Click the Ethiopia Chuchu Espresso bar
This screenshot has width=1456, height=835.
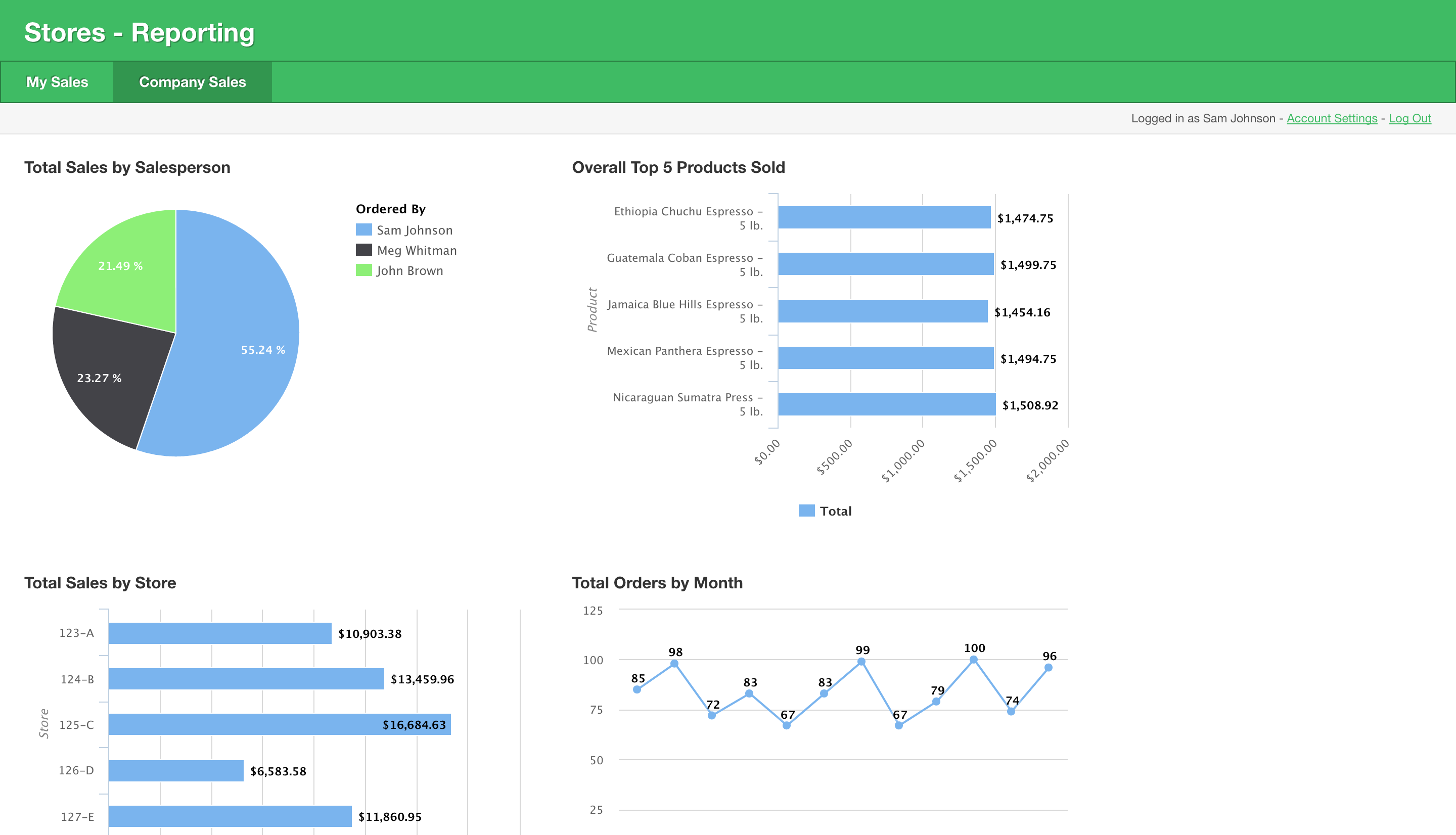click(x=884, y=217)
